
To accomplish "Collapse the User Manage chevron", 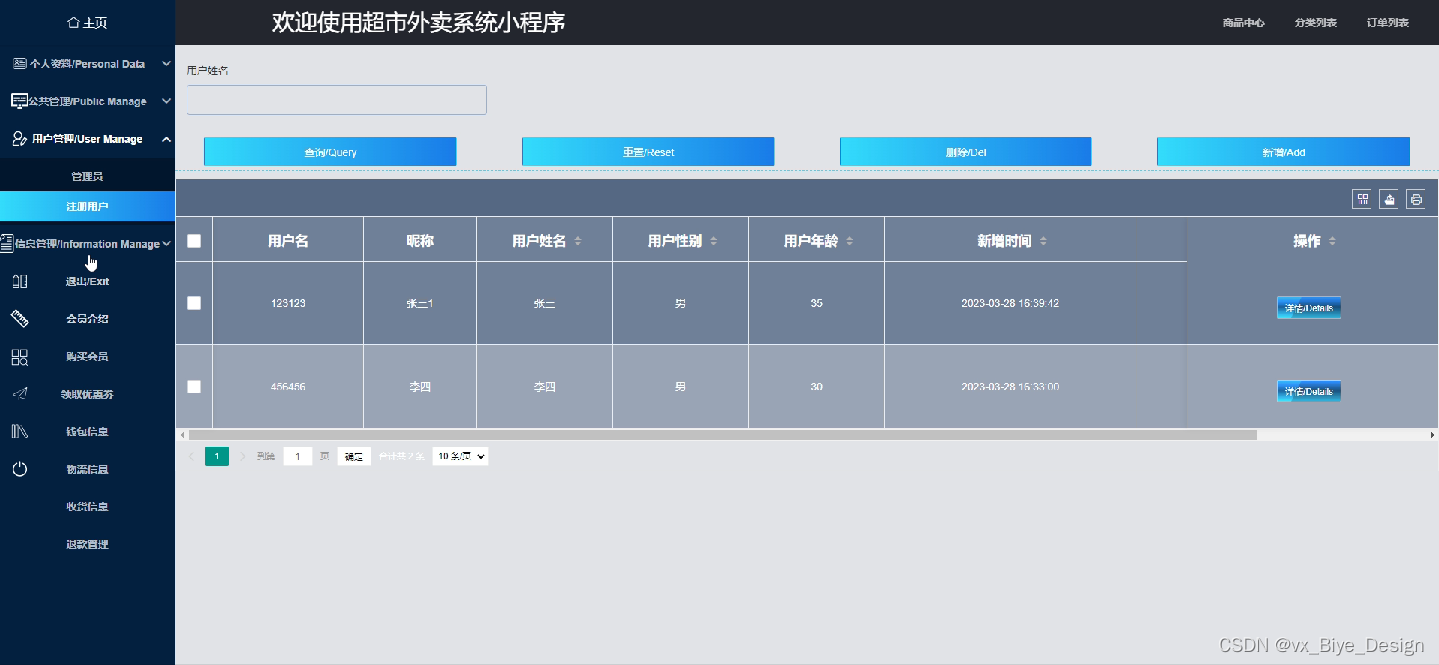I will pos(166,139).
